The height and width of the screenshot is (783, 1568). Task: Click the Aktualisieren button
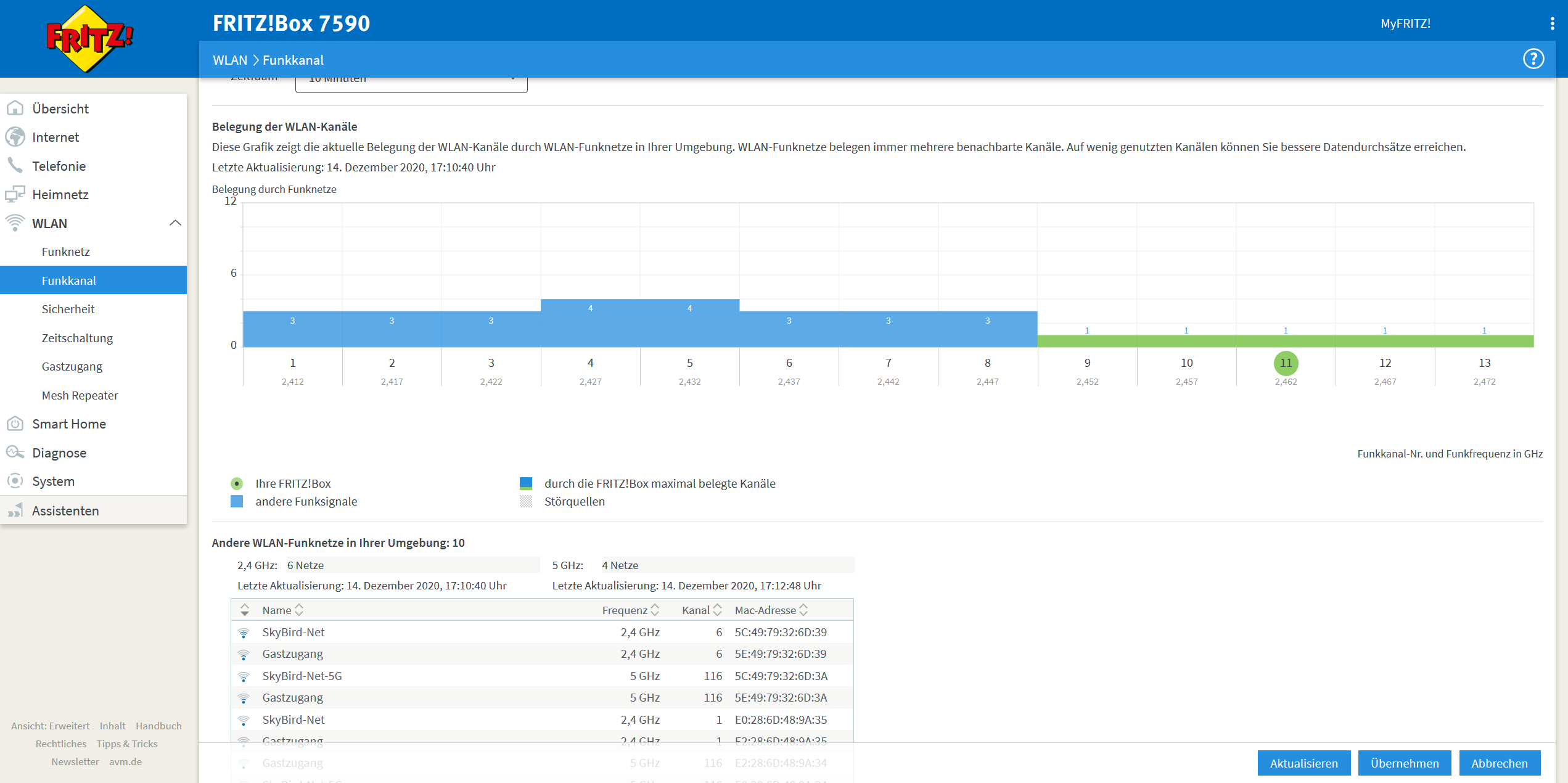1303,763
